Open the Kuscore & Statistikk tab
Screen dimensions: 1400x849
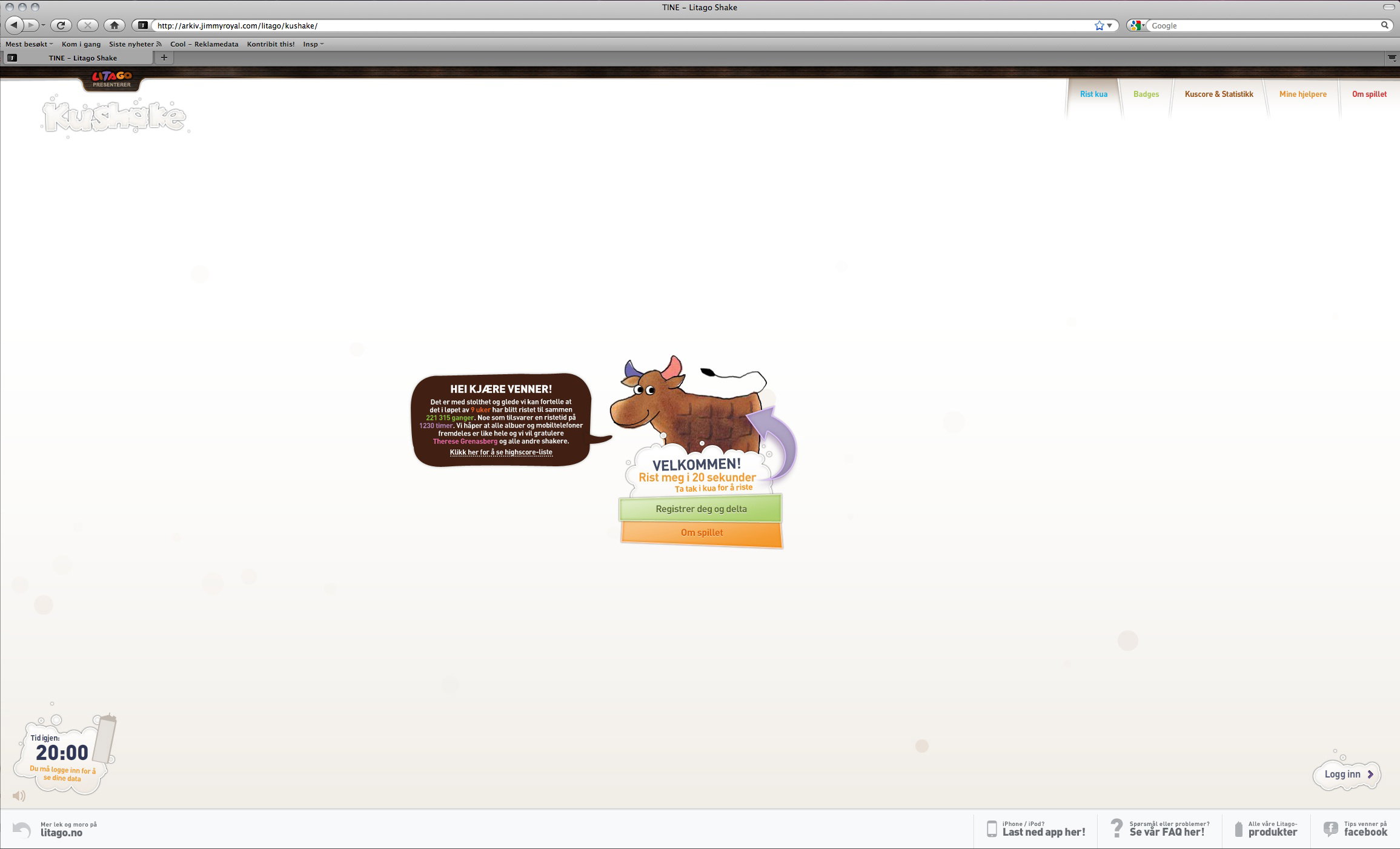tap(1219, 94)
